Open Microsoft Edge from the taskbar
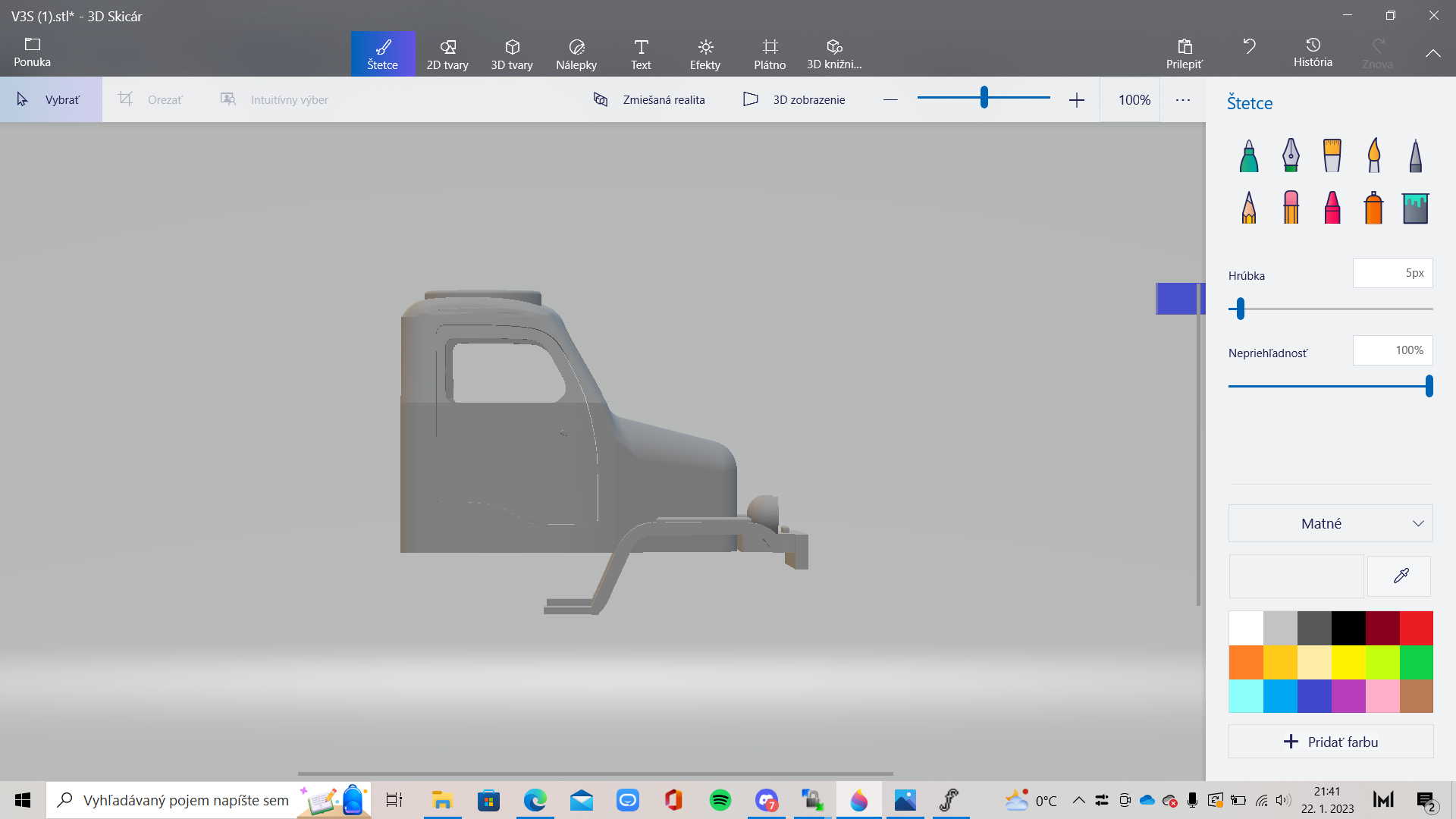Screen dimensions: 1456x819 point(535,800)
